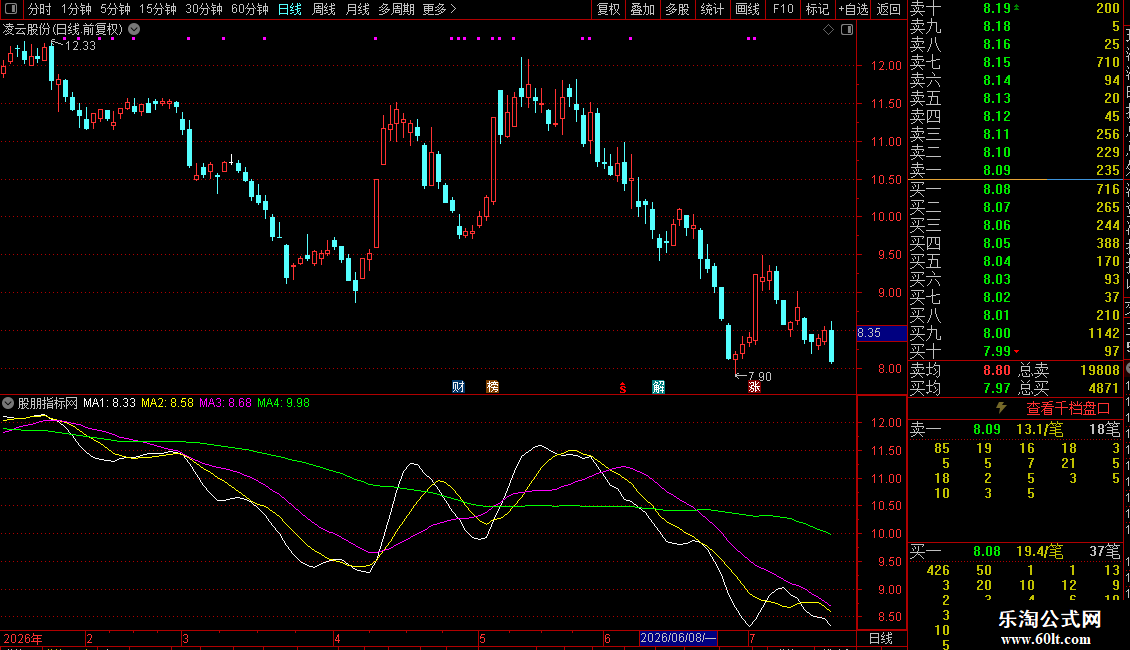Click the 标记 mark button

click(817, 9)
